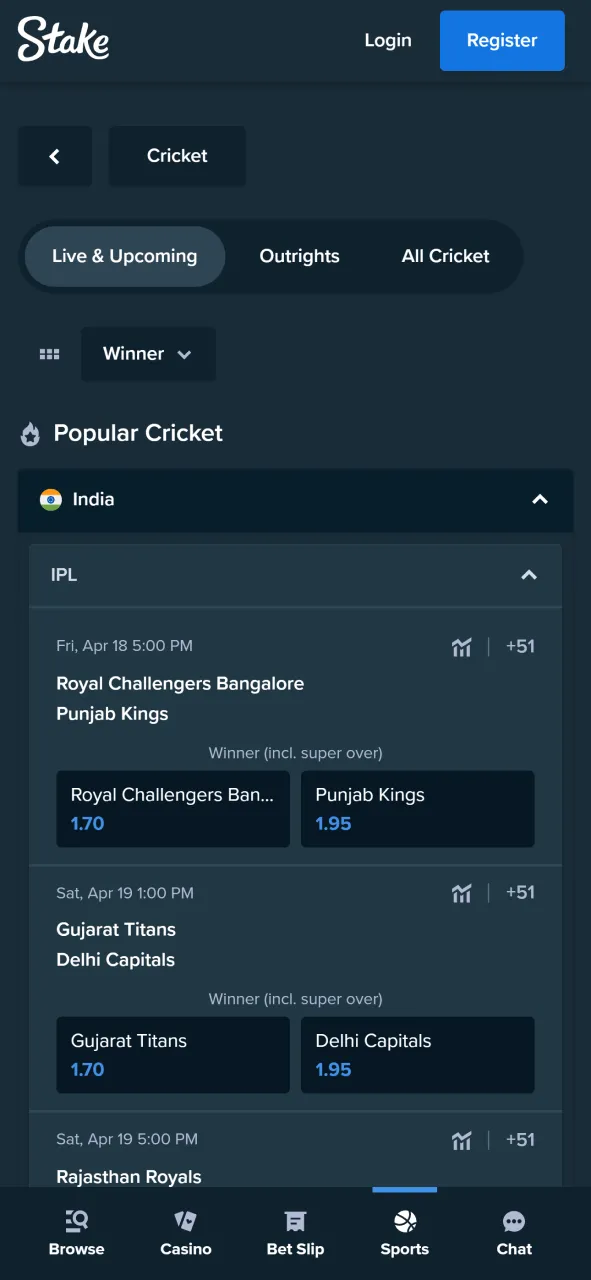
Task: Open the Chat bubble icon
Action: (514, 1232)
